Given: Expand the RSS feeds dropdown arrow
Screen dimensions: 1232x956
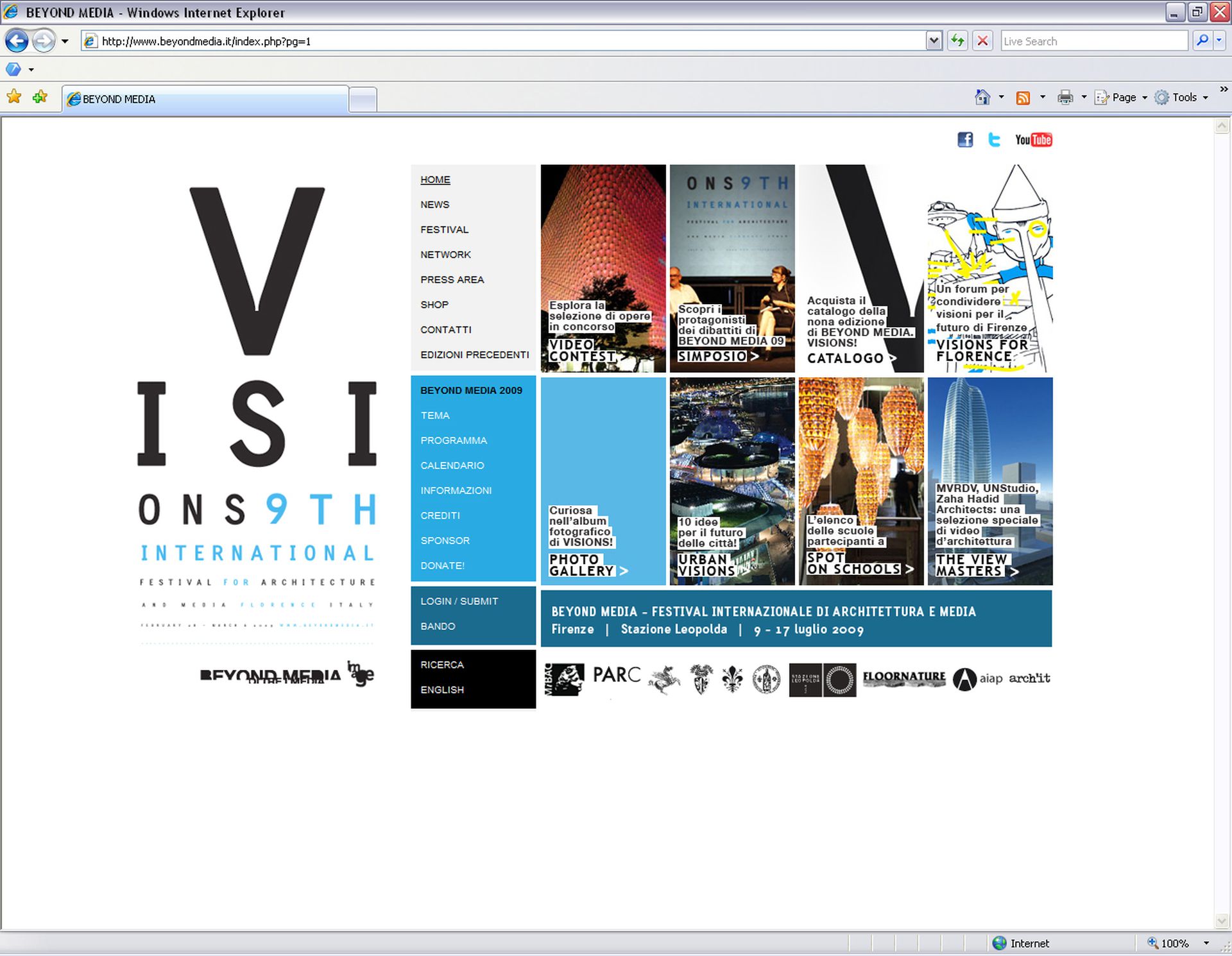Looking at the screenshot, I should [1042, 98].
